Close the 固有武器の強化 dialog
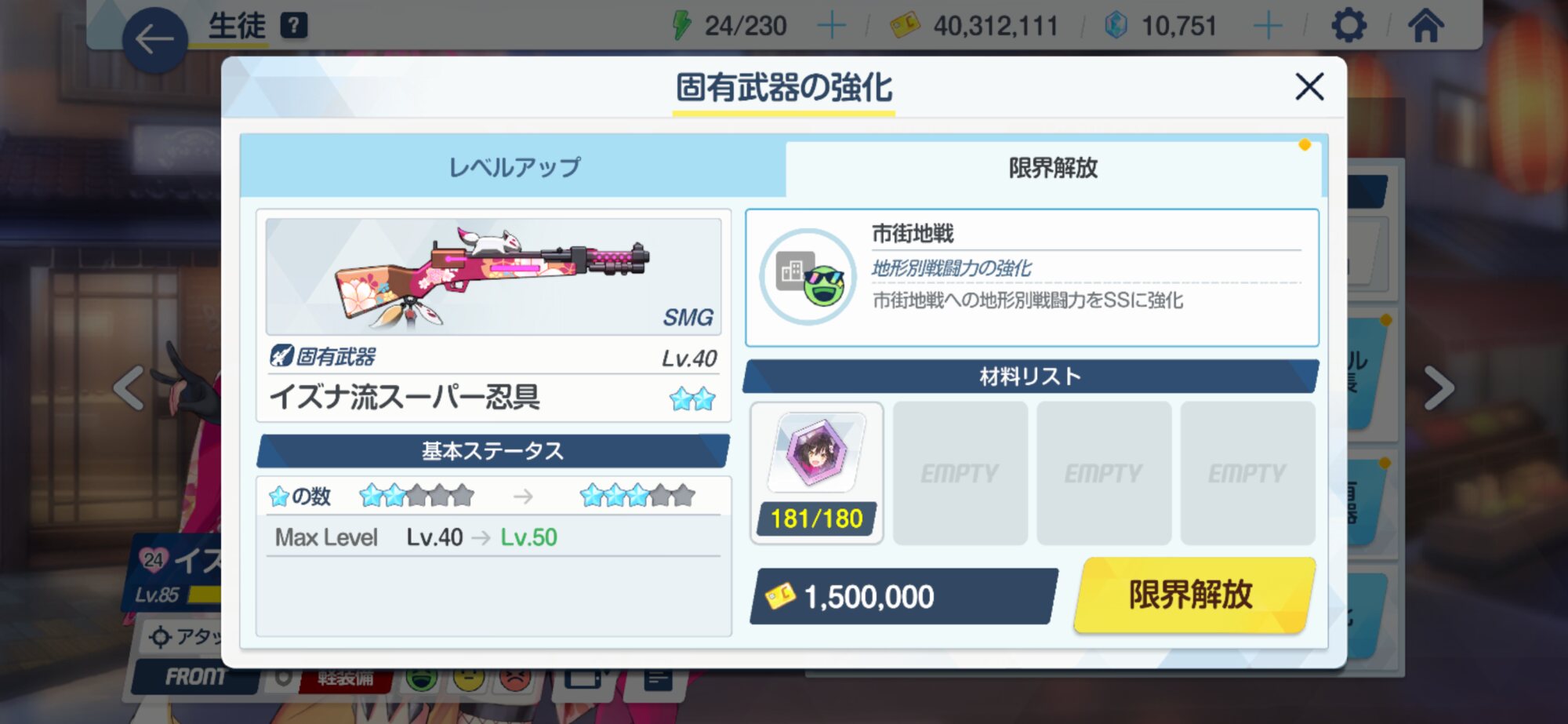1568x724 pixels. 1309,86
